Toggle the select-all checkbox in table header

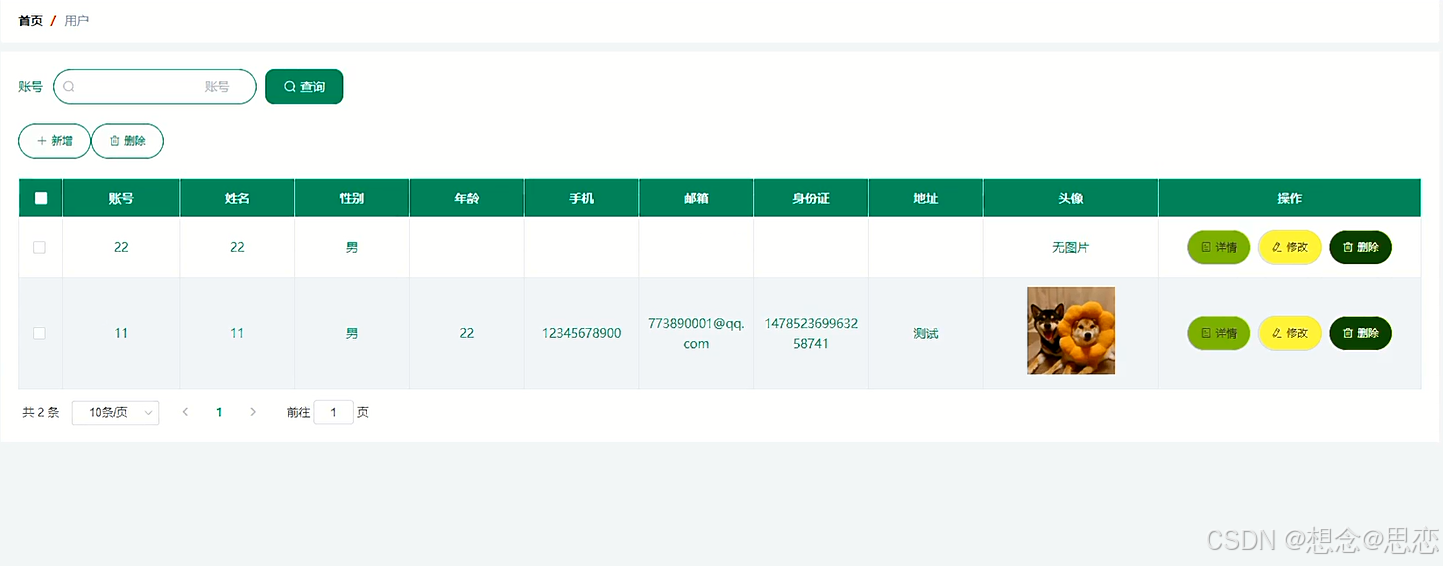41,198
